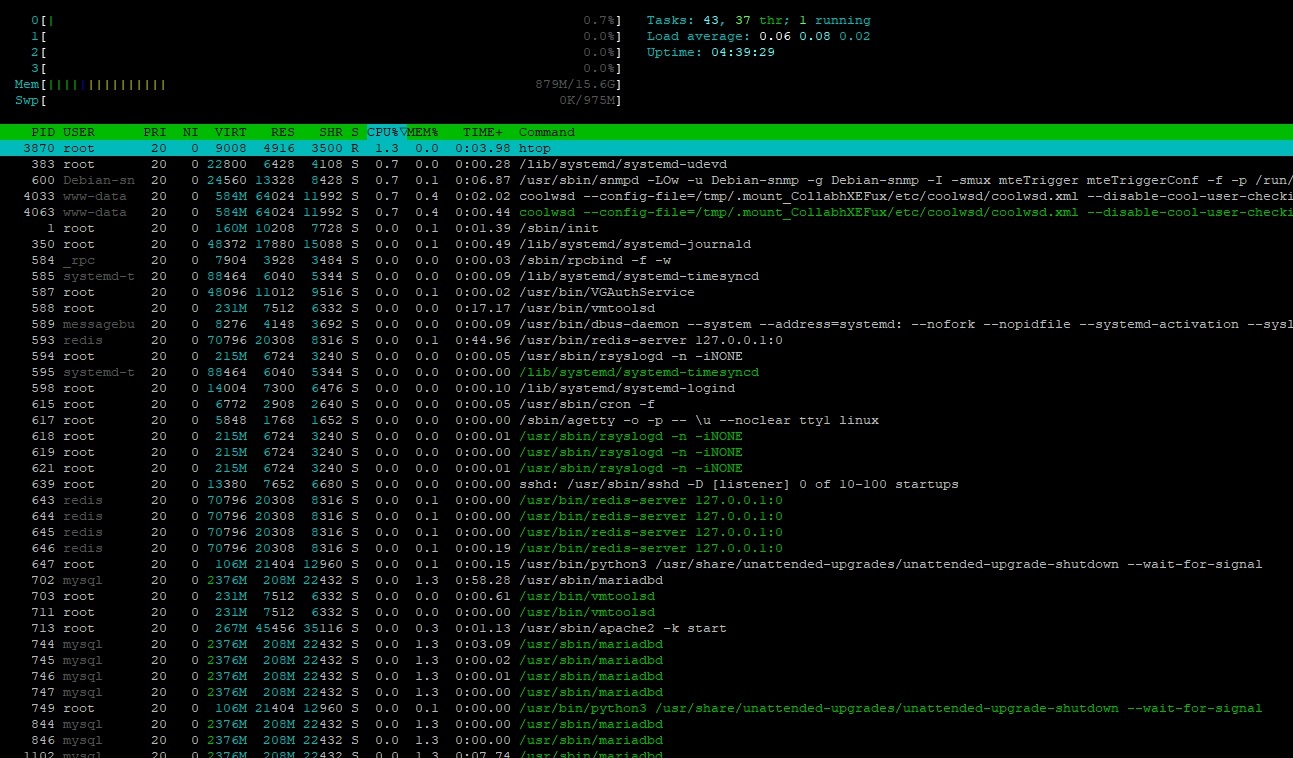This screenshot has height=758, width=1293.
Task: Click the CPU 2 usage meter
Action: [x=326, y=52]
